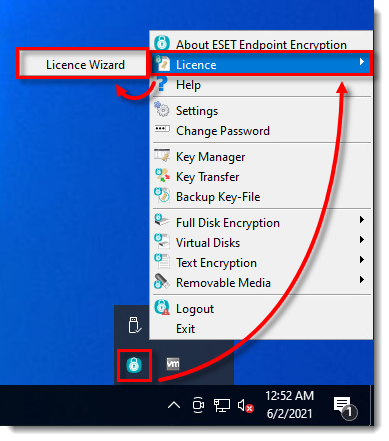The width and height of the screenshot is (389, 441).
Task: Click the Logout lock icon with warning
Action: coord(162,307)
